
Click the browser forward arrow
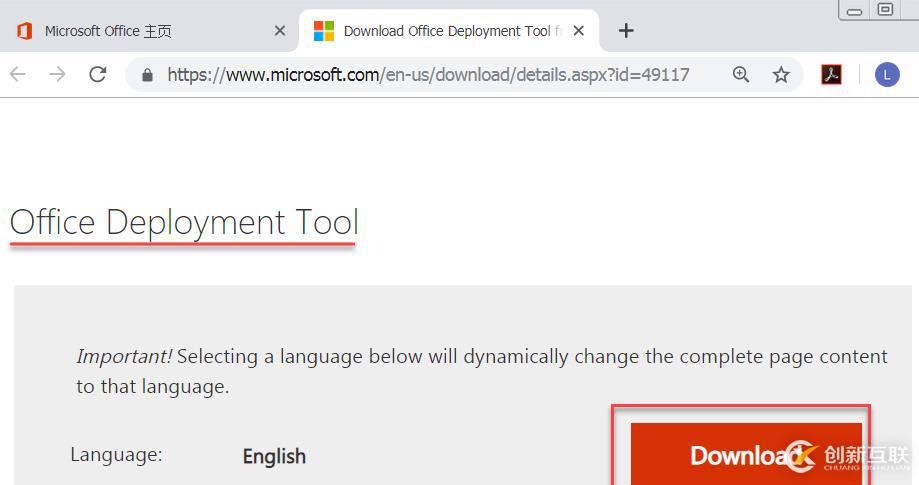(x=57, y=74)
